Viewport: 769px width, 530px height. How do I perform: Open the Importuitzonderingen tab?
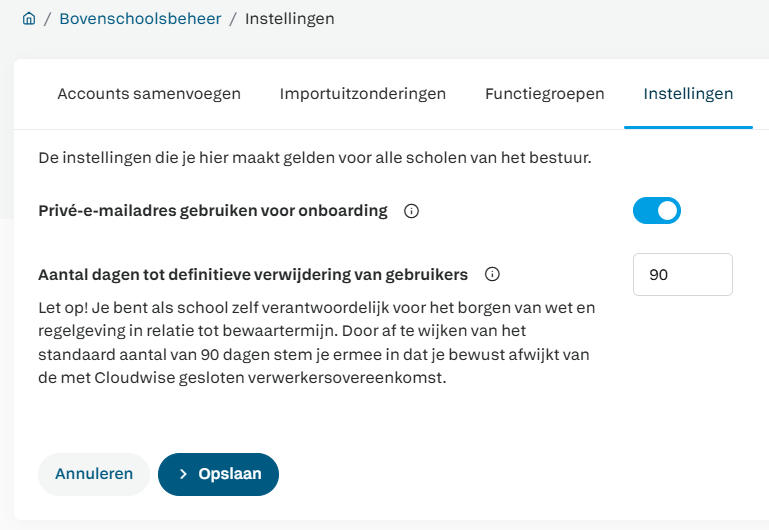point(363,94)
